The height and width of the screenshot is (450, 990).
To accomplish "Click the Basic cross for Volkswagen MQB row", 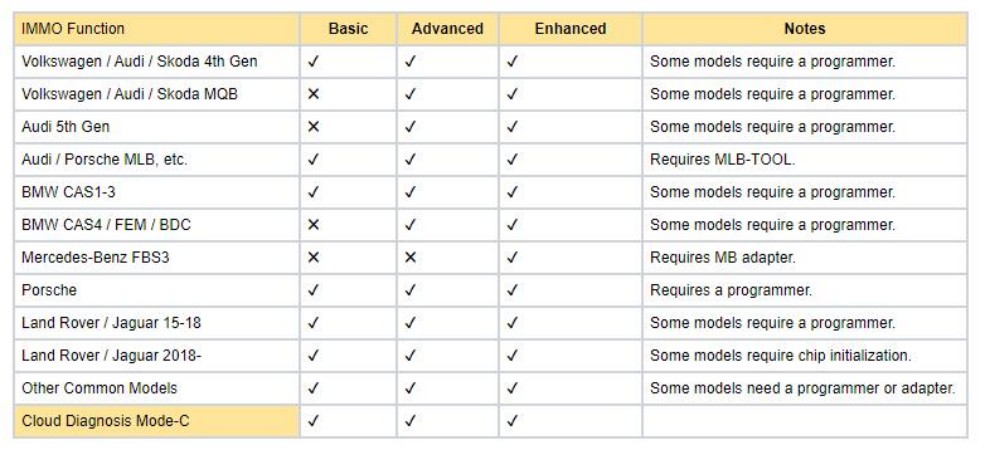I will point(313,94).
